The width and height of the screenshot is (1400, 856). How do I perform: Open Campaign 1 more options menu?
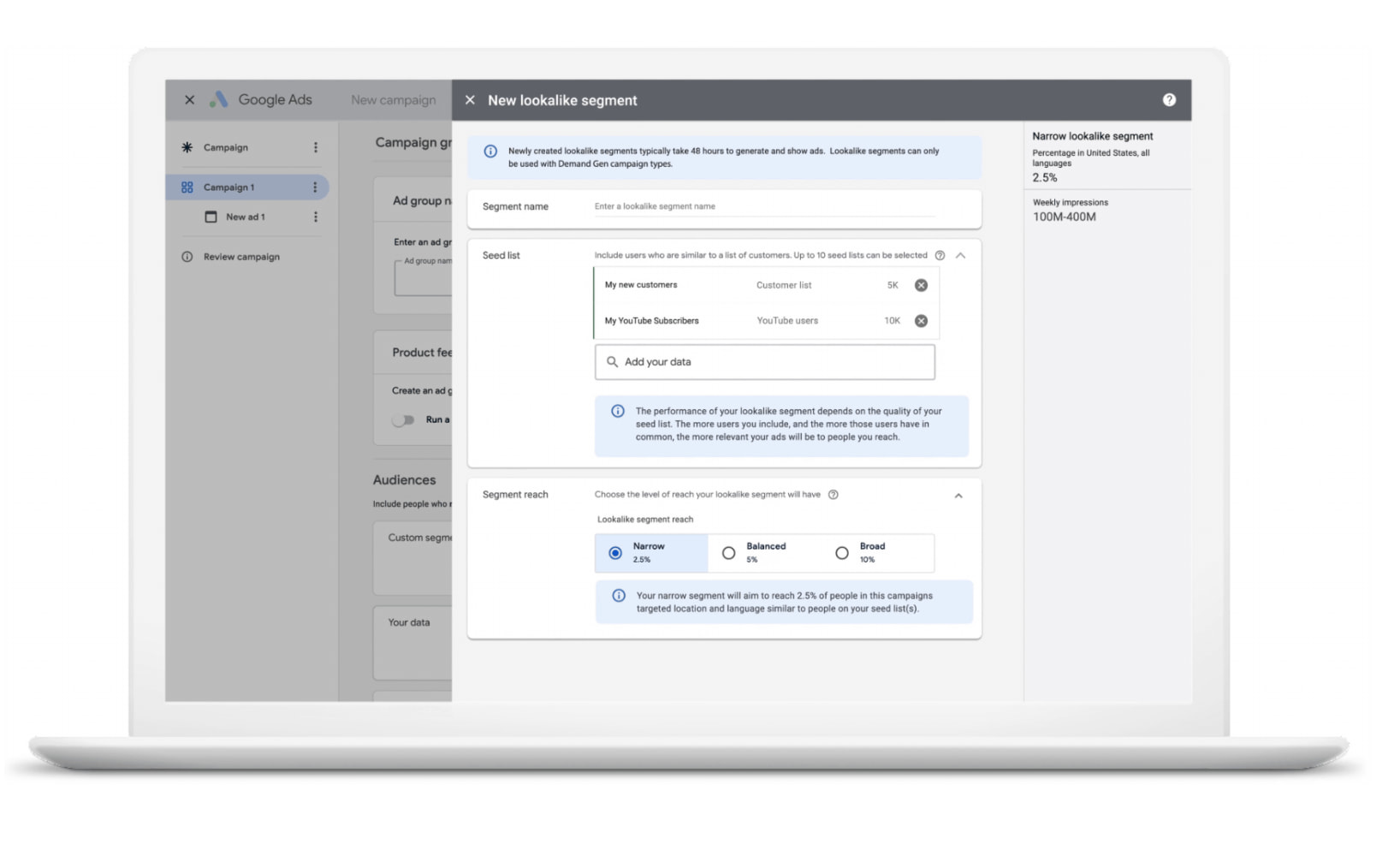click(315, 187)
